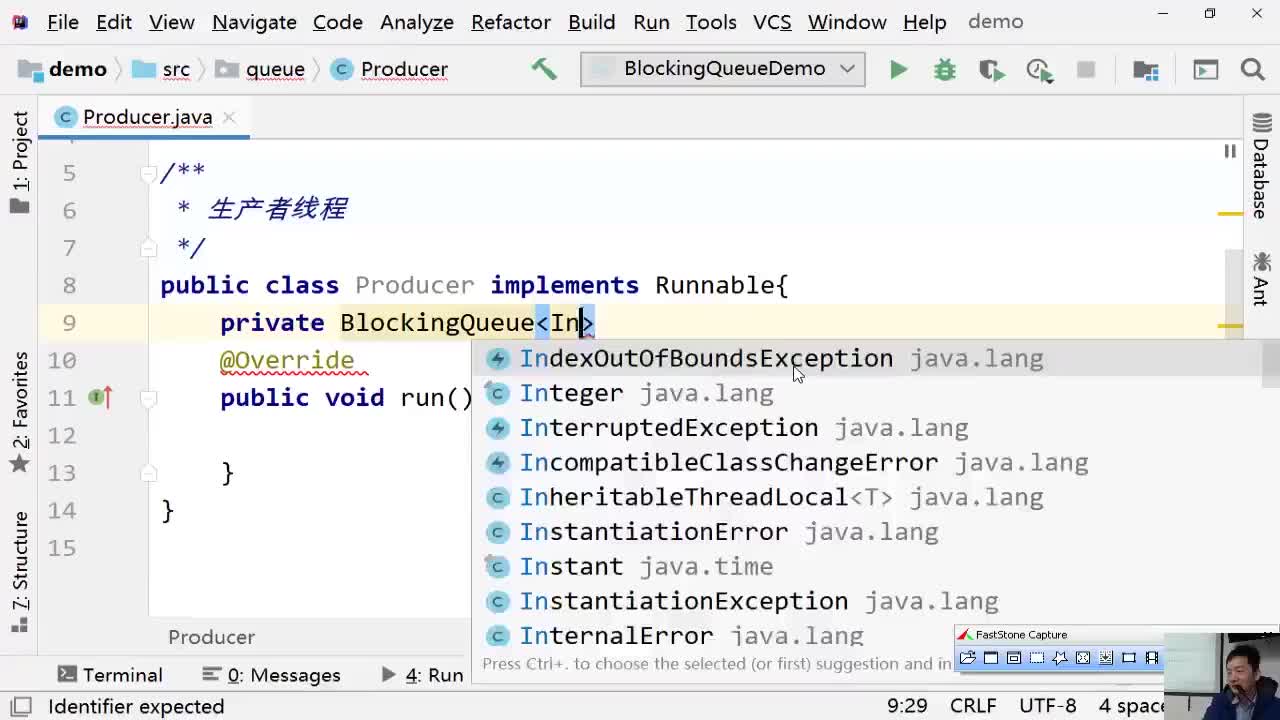The height and width of the screenshot is (720, 1280).
Task: Open the Project Structure icon
Action: 1146,69
